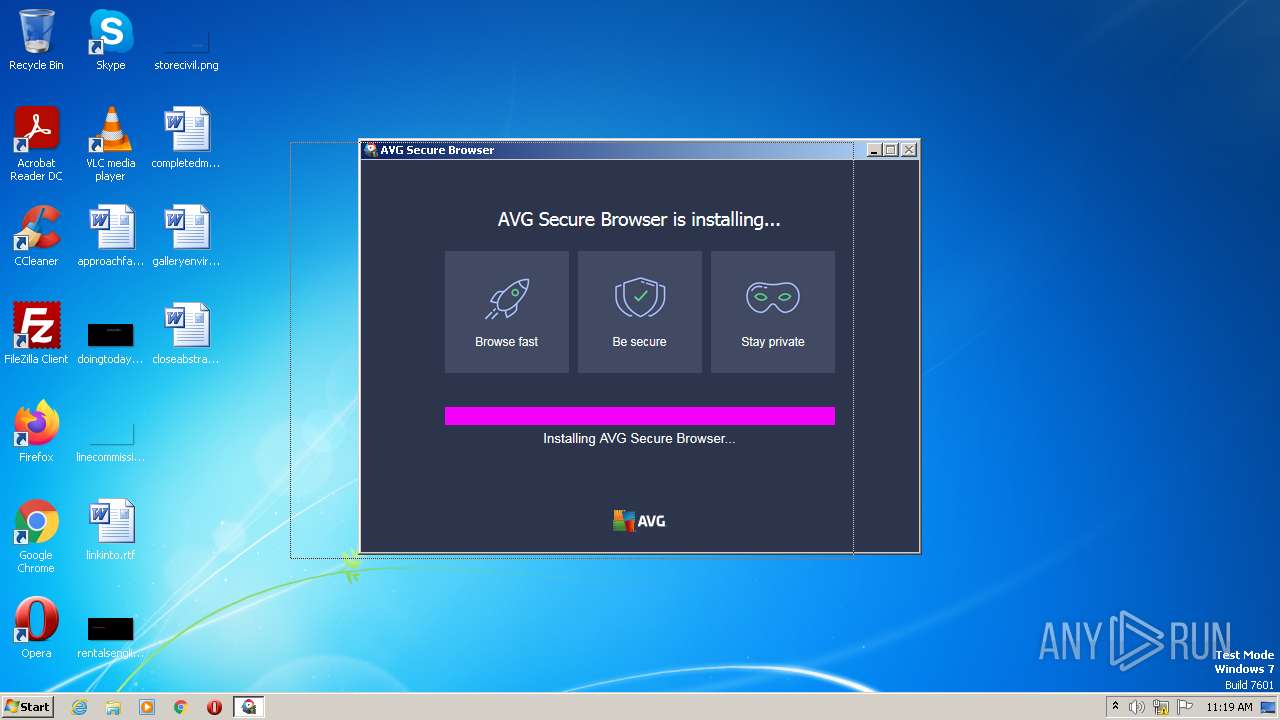Viewport: 1280px width, 720px height.
Task: Open the Recycle Bin desktop icon
Action: 36,40
